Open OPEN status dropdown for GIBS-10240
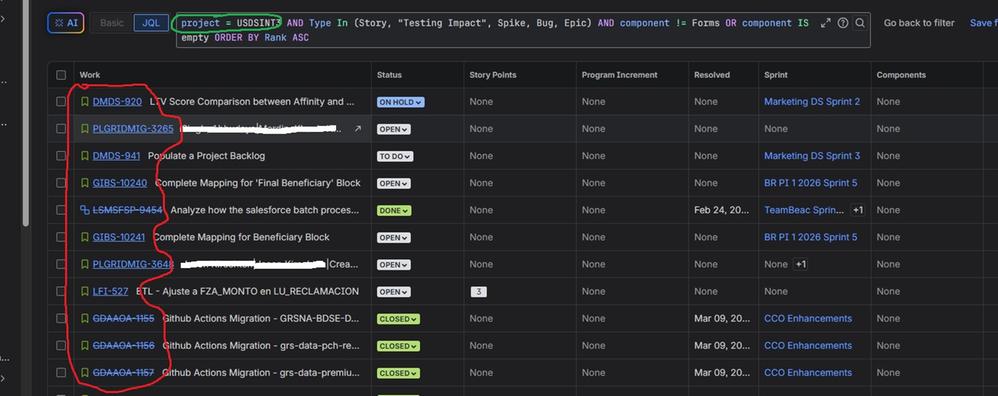Screen dimensions: 998x396 [393, 183]
